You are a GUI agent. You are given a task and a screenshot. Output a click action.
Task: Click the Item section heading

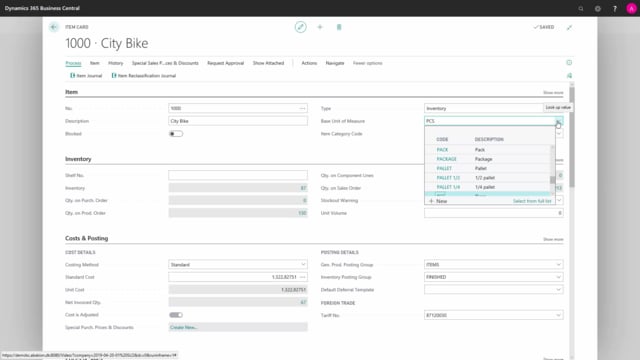(x=71, y=92)
